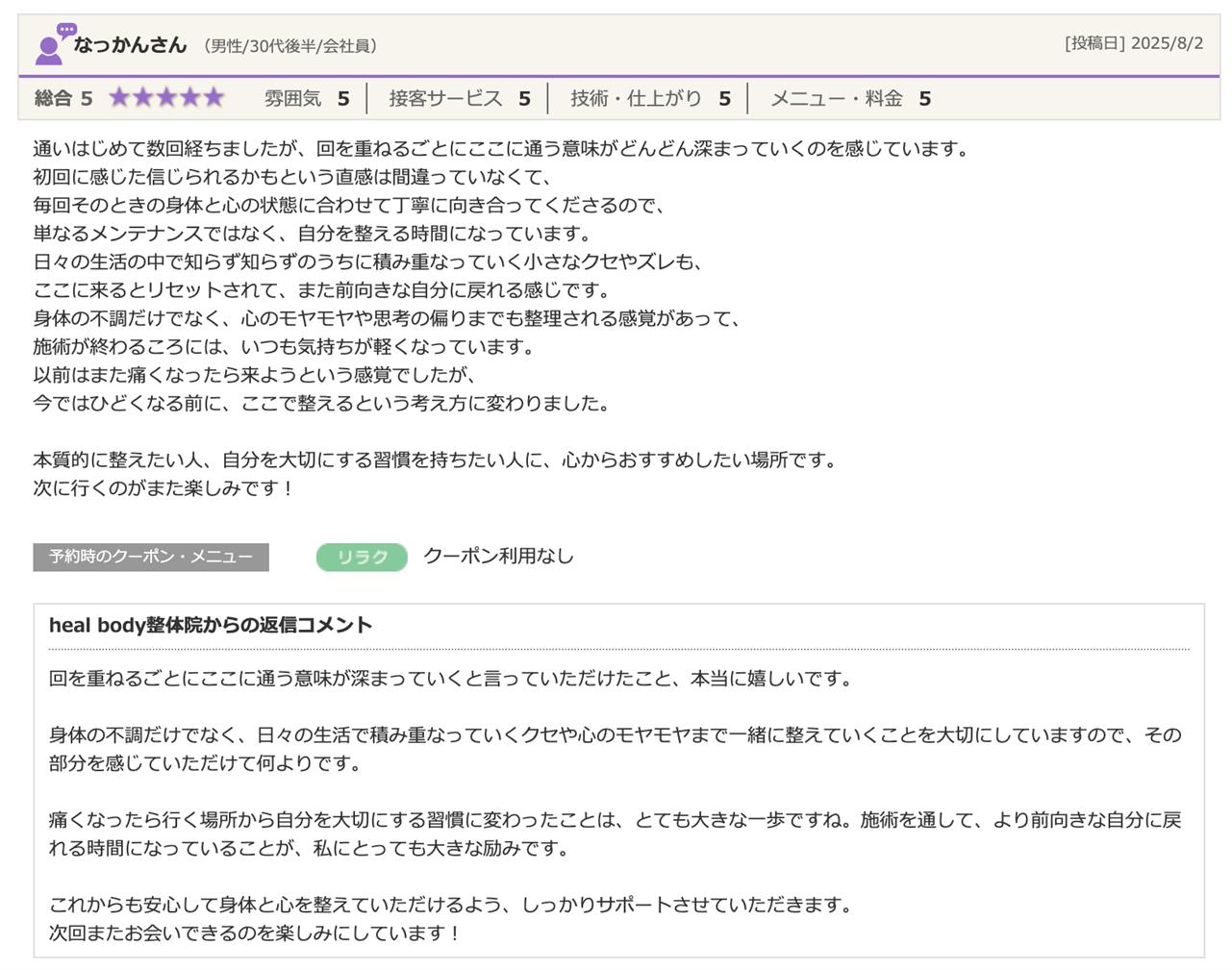This screenshot has width=1232, height=970.
Task: Select reviewer name なっかんさん
Action: [x=130, y=44]
